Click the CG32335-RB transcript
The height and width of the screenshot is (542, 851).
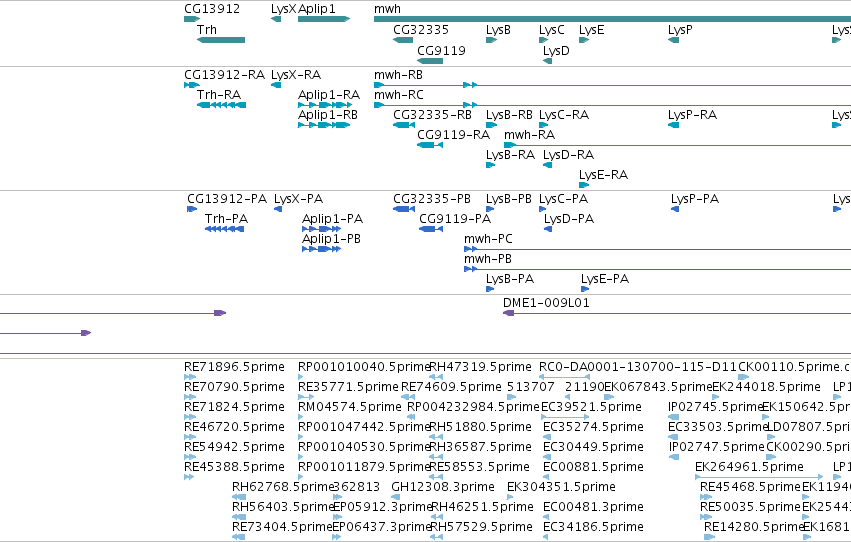pos(432,115)
